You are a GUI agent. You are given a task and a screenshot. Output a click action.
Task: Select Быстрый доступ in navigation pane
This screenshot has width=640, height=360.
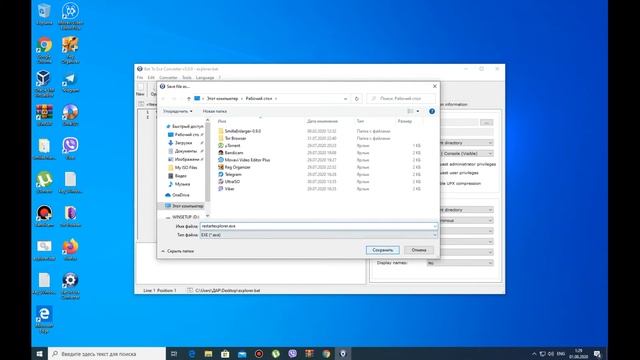[184, 127]
